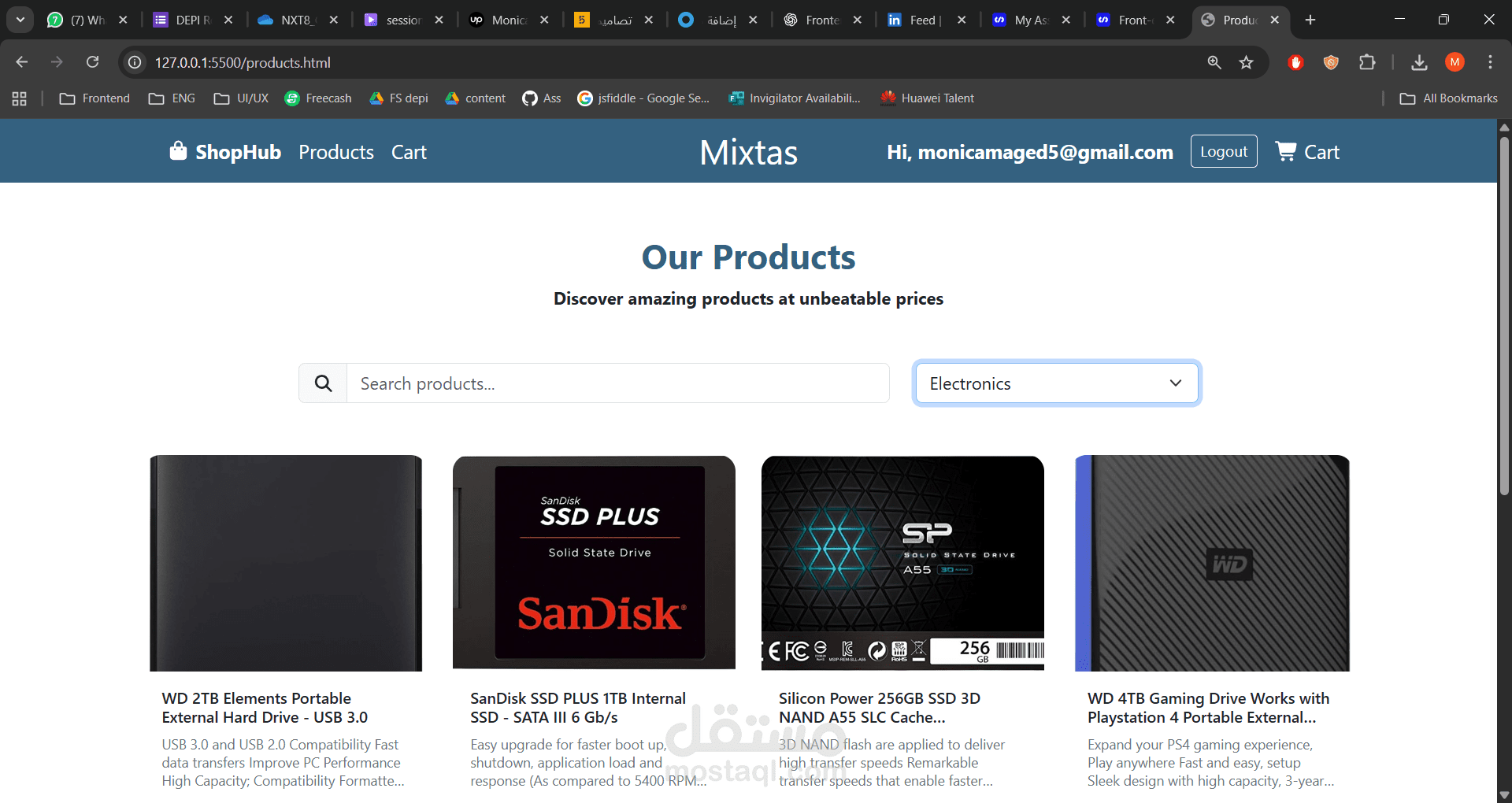Click the SanDisk SSD PLUS 1TB title
Viewport: 1512px width, 803px height.
[x=578, y=708]
